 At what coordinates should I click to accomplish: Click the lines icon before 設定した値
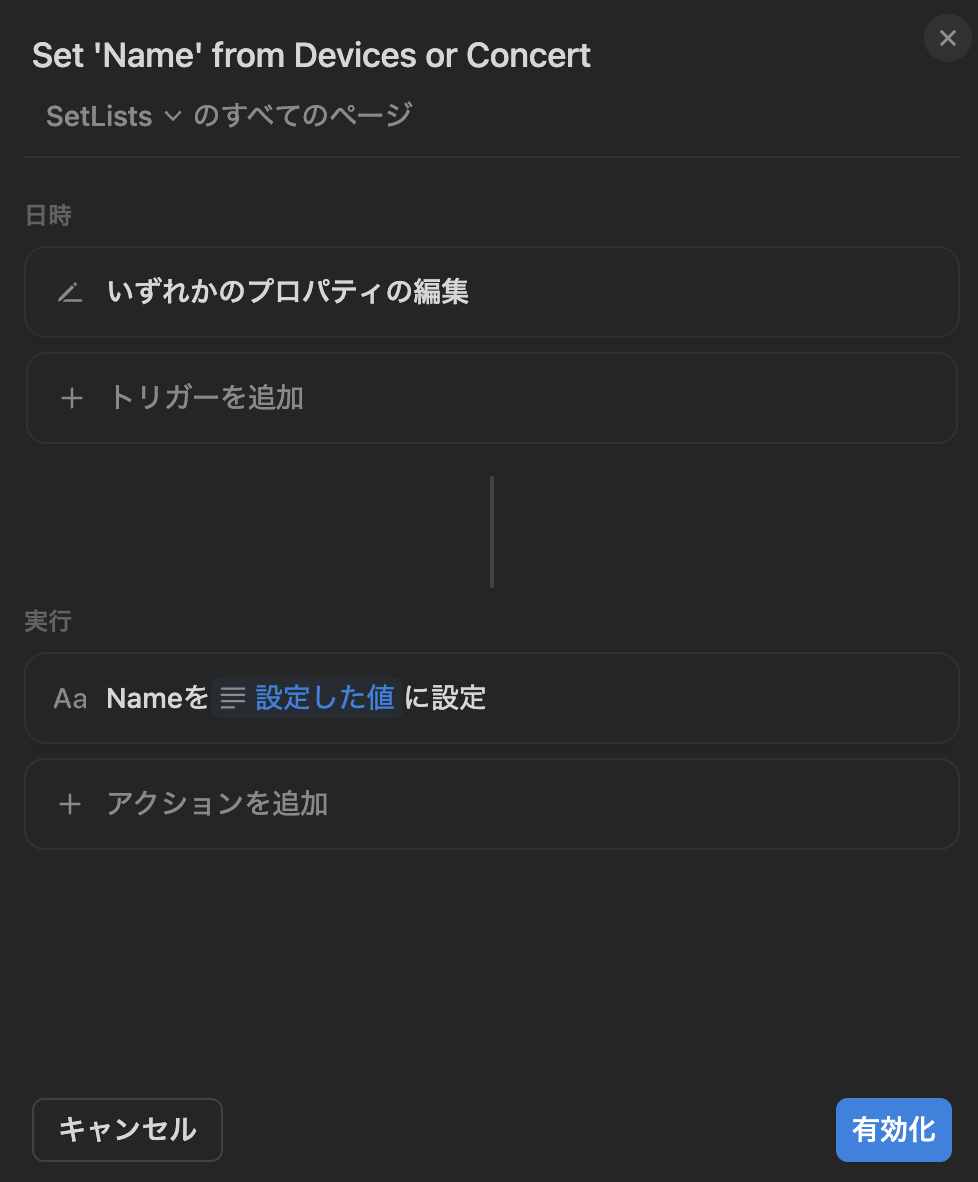click(233, 698)
